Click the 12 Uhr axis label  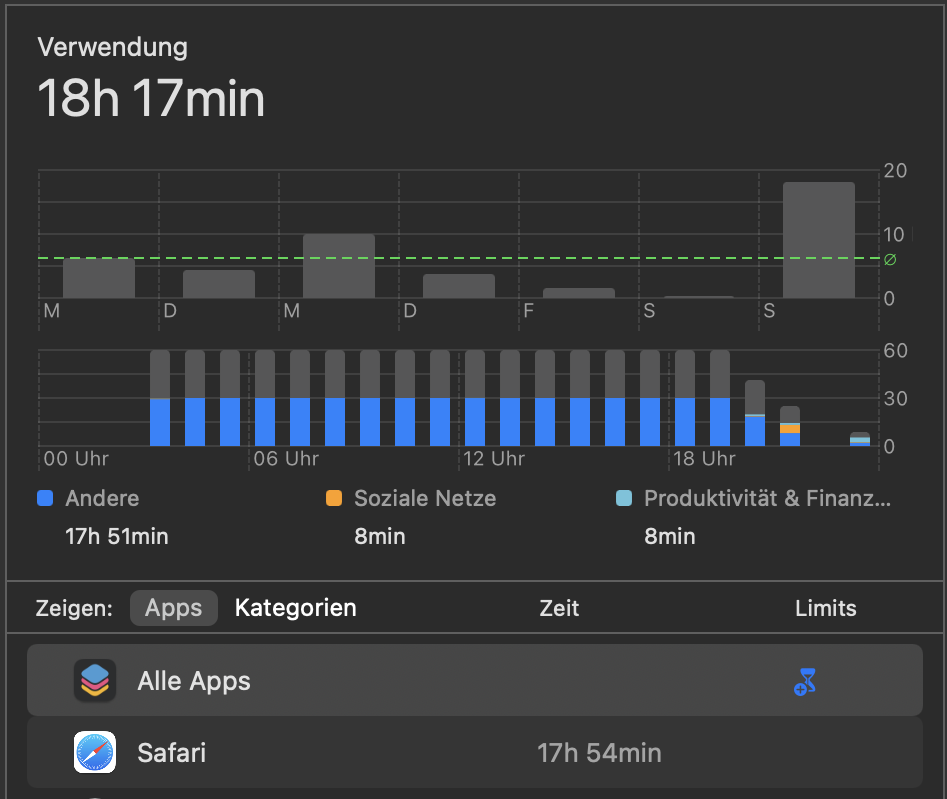point(494,459)
